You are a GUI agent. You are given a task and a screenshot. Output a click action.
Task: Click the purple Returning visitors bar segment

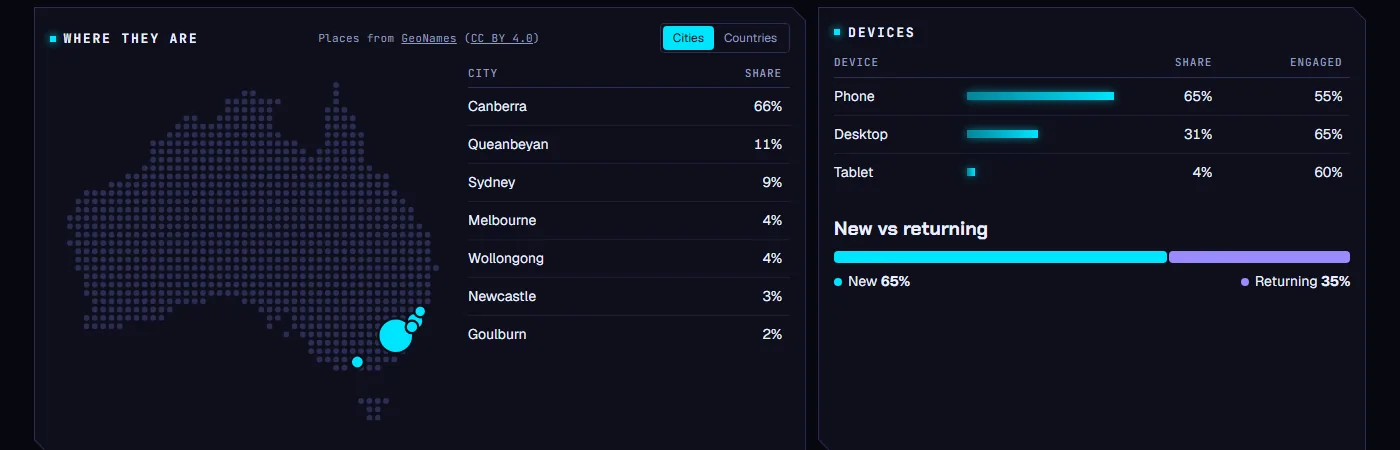tap(1259, 257)
